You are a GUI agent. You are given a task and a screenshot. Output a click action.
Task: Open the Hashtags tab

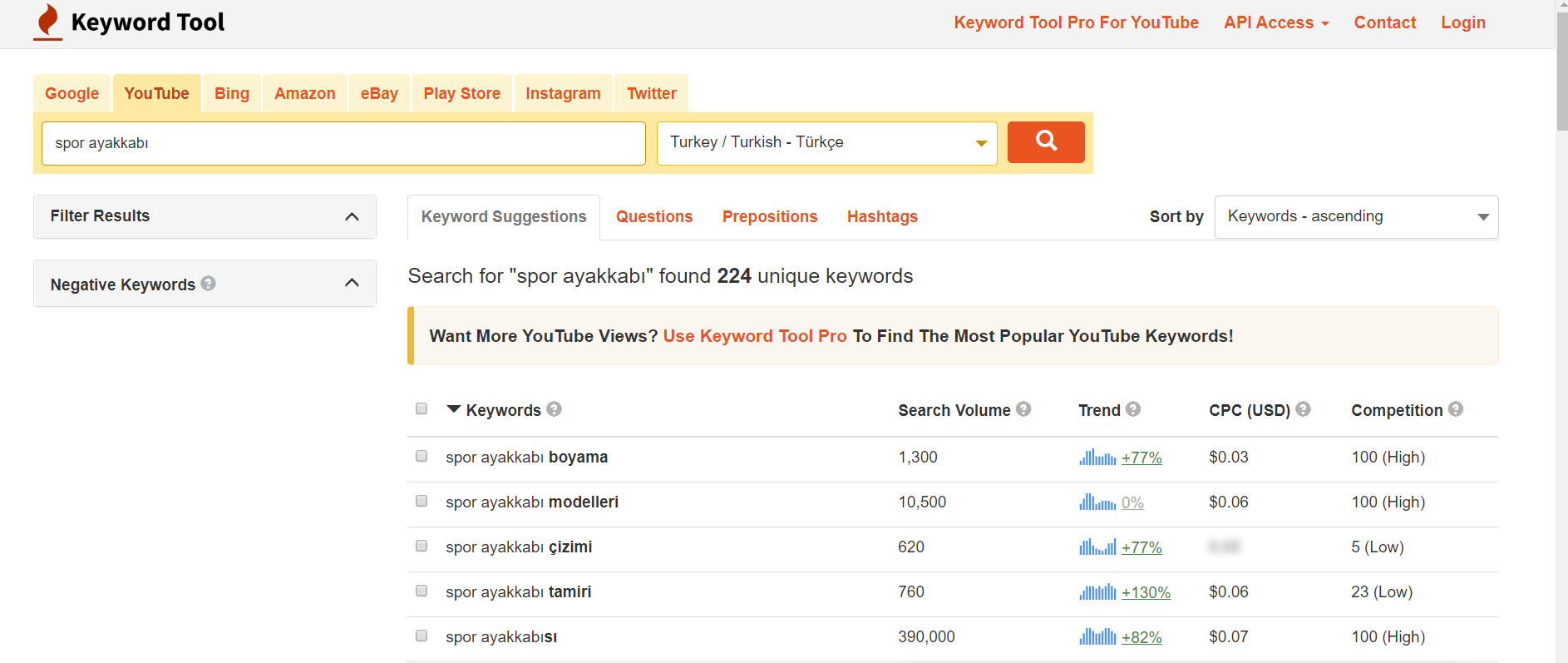point(882,216)
